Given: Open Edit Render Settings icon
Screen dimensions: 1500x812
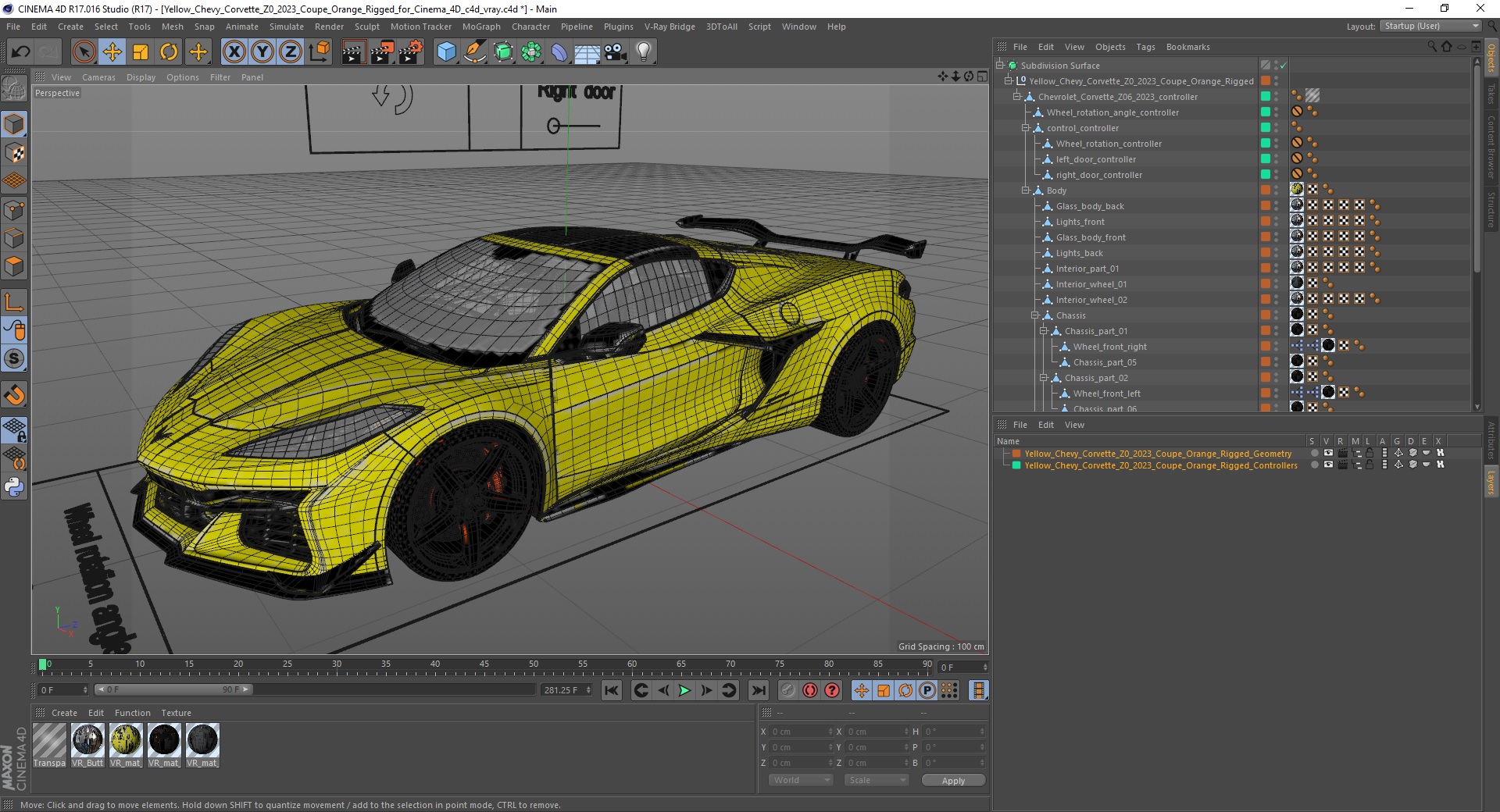Looking at the screenshot, I should tap(411, 52).
